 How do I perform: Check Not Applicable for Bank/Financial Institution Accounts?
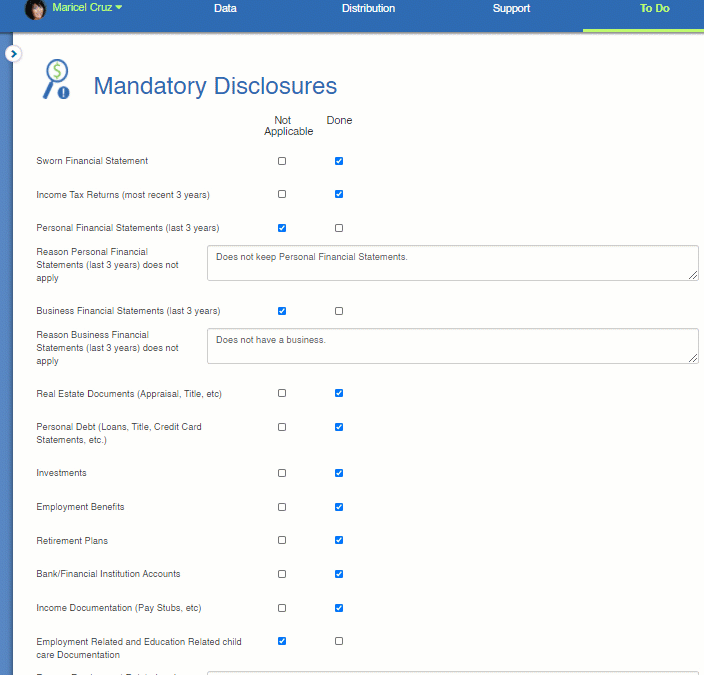point(282,574)
